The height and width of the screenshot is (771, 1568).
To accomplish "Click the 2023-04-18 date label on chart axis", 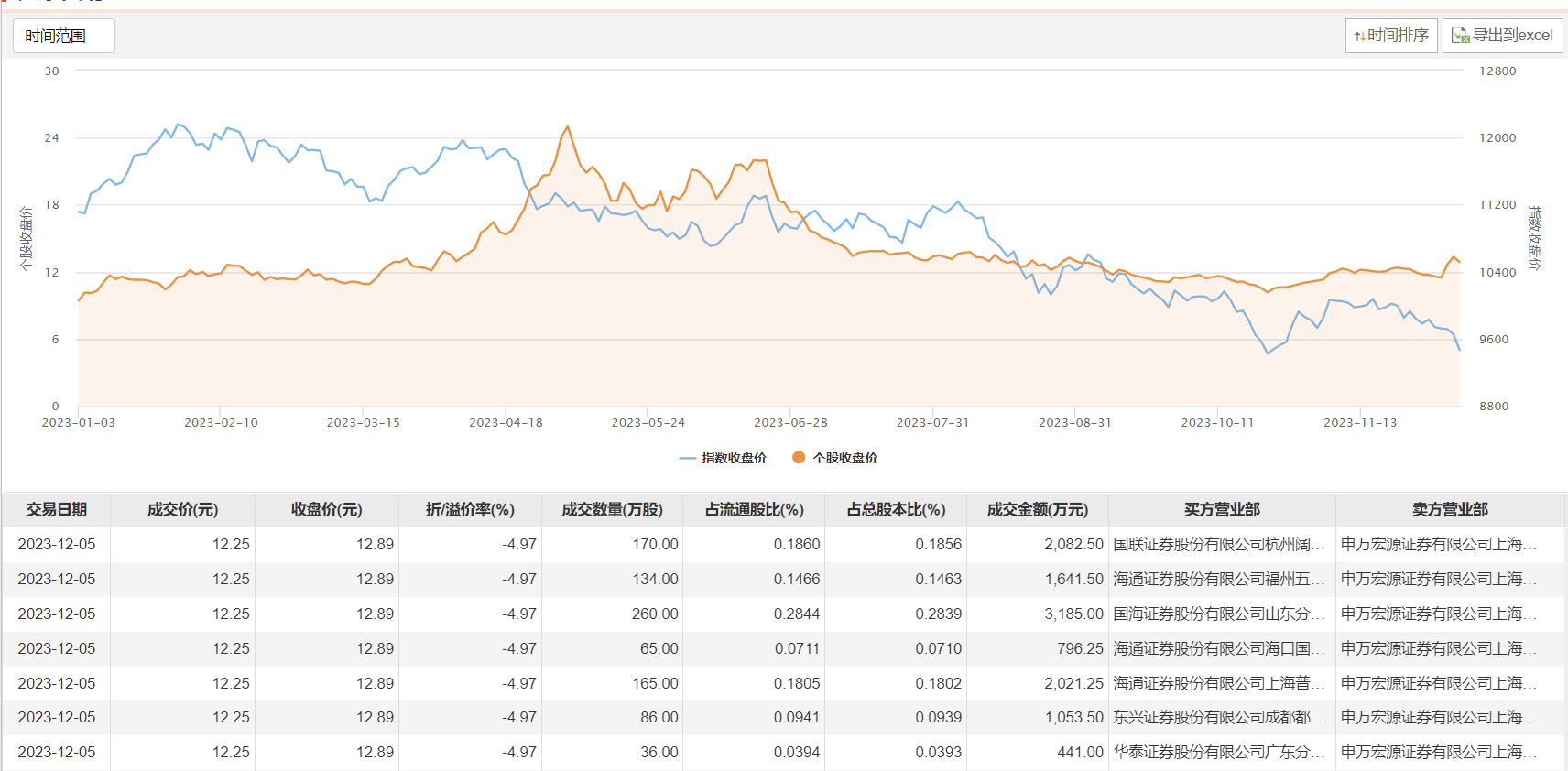I will pyautogui.click(x=506, y=422).
